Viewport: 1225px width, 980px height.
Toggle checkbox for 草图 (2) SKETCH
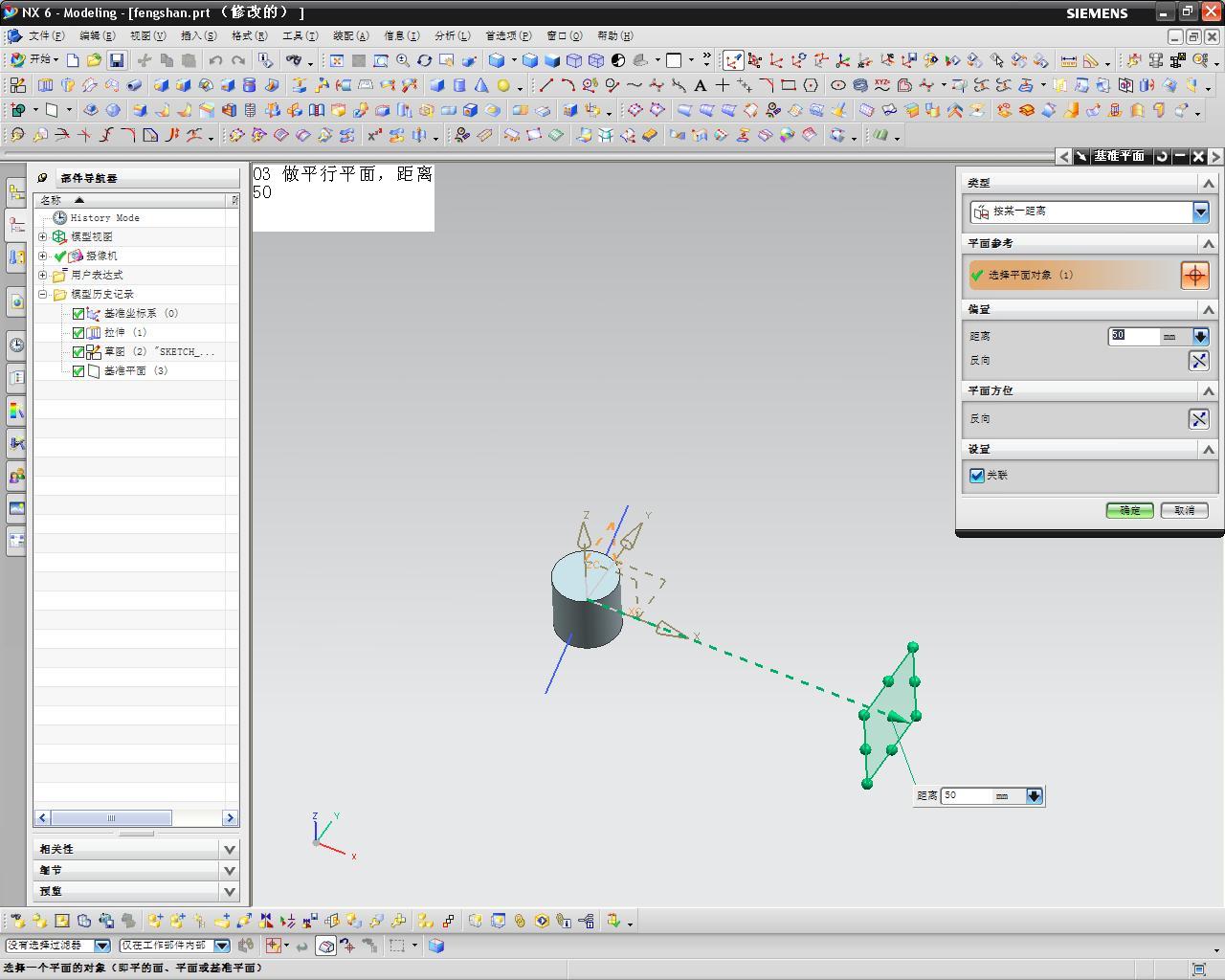click(78, 352)
